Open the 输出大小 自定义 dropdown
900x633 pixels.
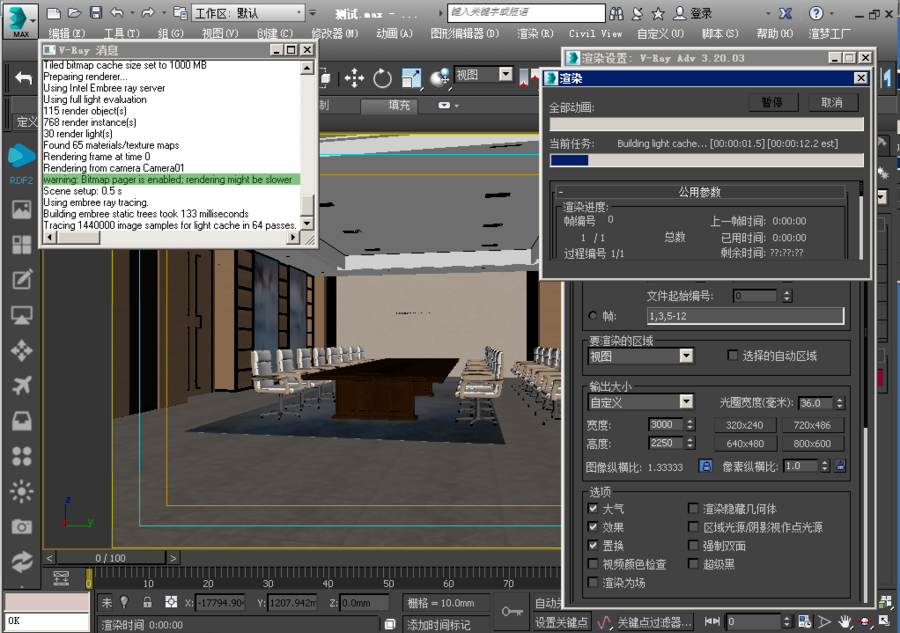[x=641, y=402]
